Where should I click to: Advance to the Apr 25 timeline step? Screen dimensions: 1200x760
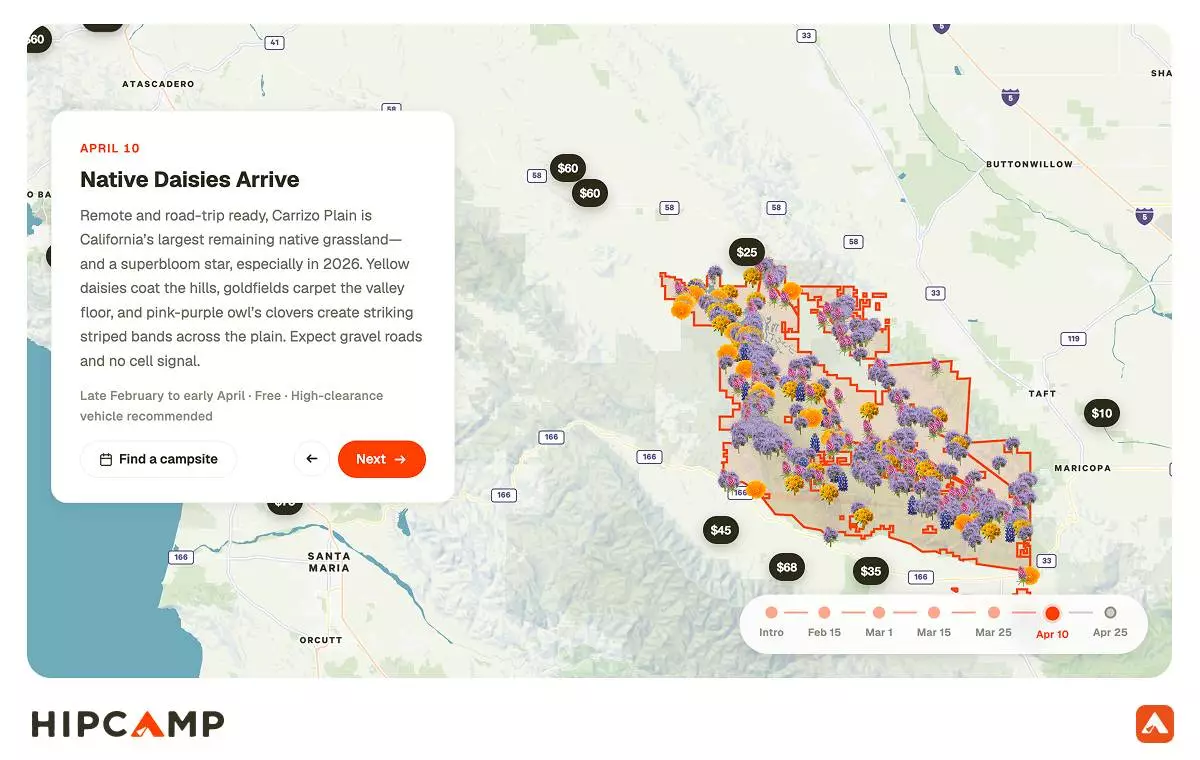1110,613
